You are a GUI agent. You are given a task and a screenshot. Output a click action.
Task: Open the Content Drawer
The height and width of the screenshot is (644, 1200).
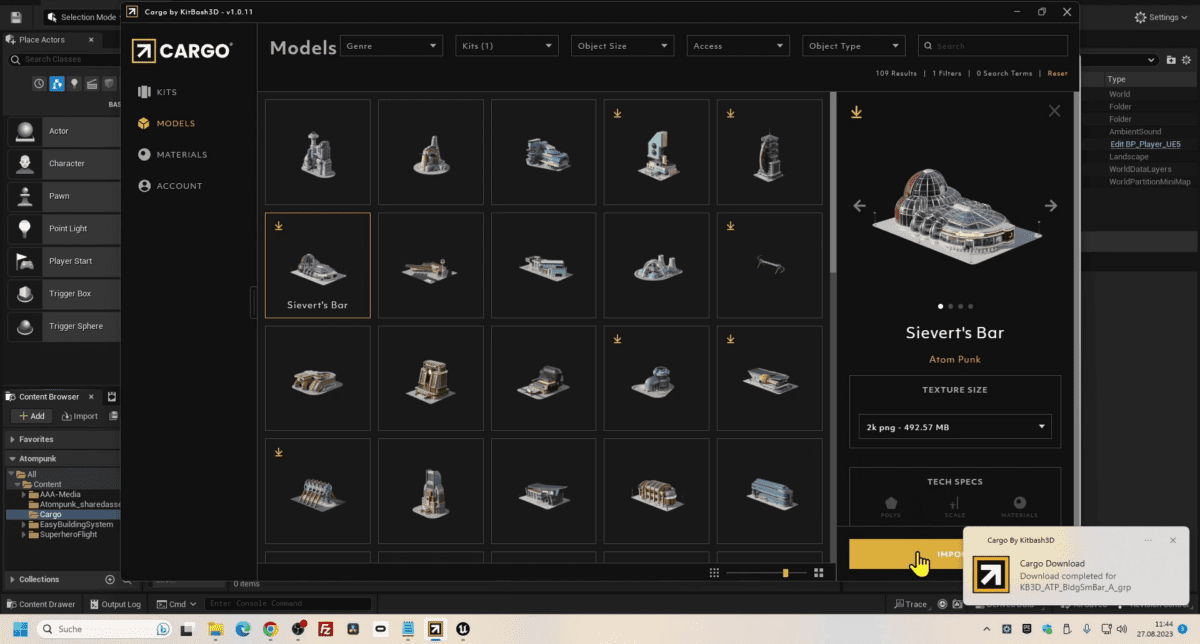pyautogui.click(x=41, y=604)
